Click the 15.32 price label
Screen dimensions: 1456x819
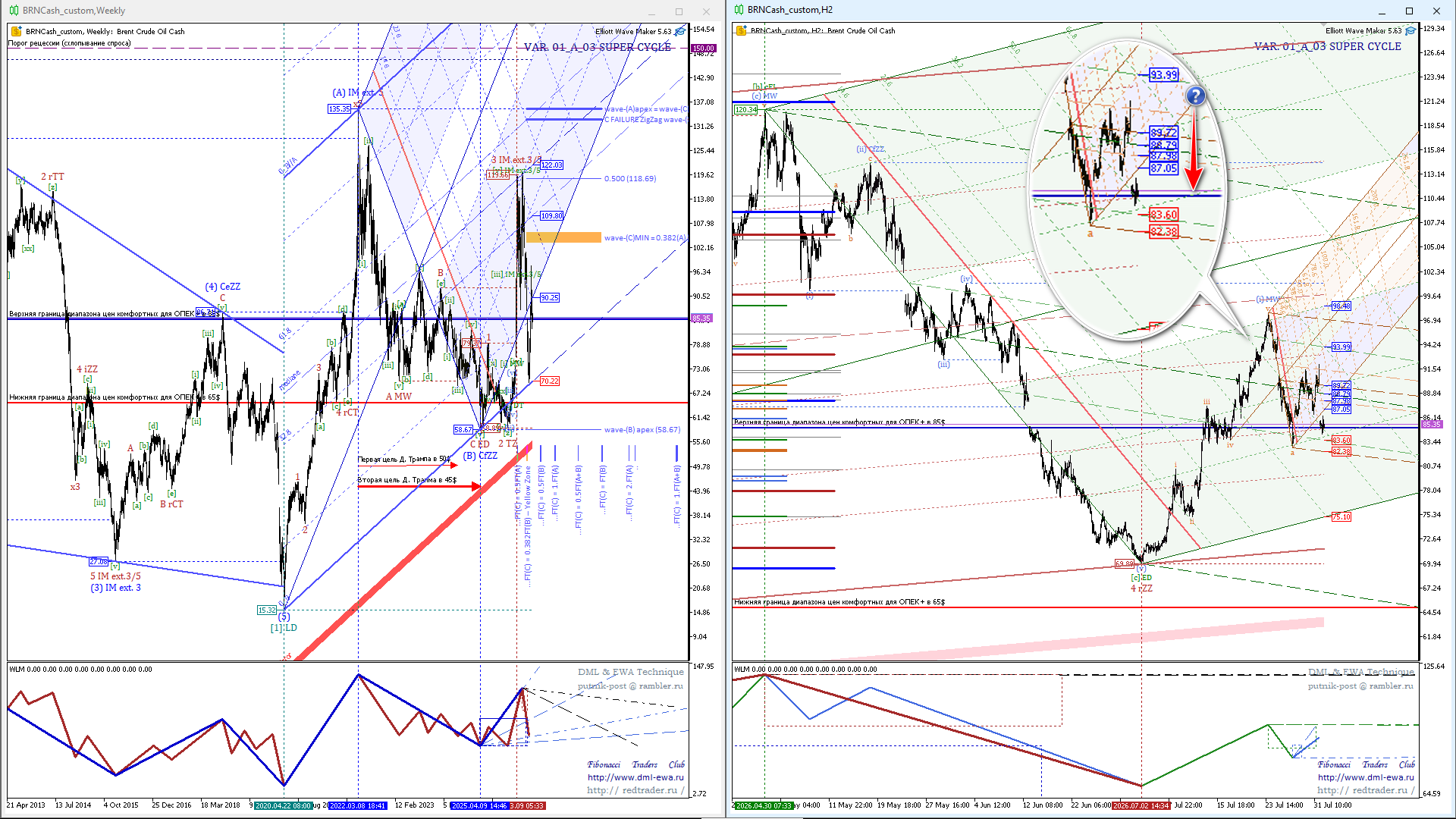pyautogui.click(x=267, y=610)
